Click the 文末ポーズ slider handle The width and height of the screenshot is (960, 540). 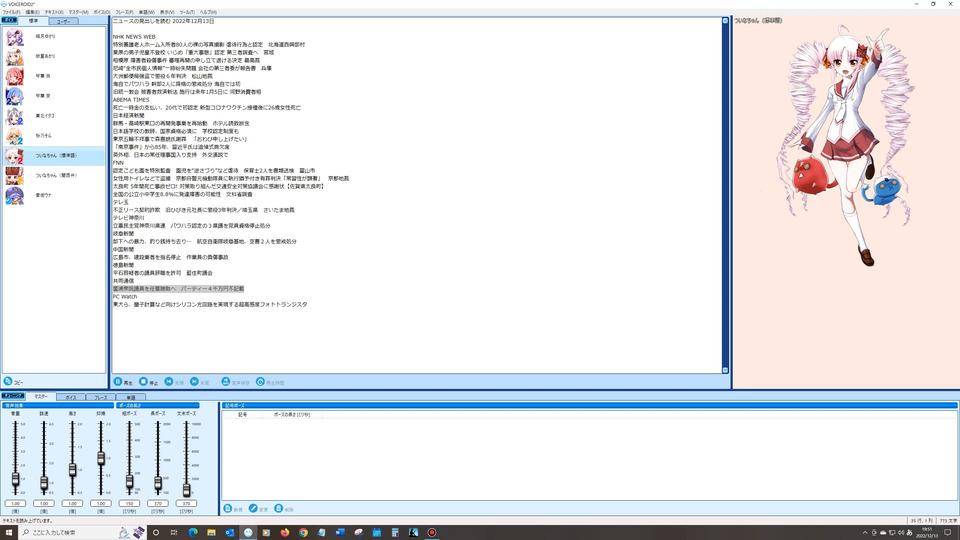click(x=186, y=489)
